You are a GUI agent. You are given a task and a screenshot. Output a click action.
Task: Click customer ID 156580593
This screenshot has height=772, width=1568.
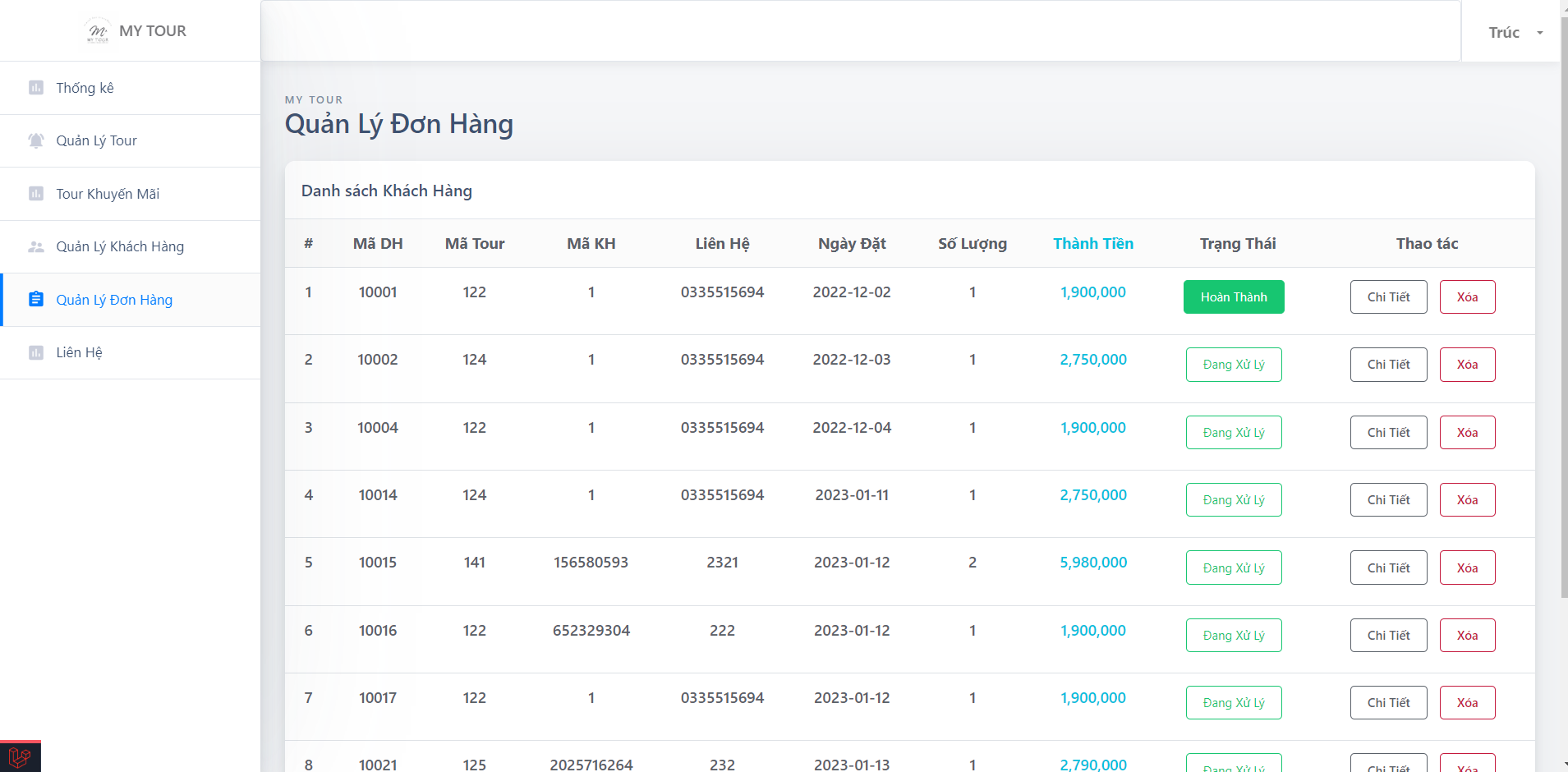591,563
